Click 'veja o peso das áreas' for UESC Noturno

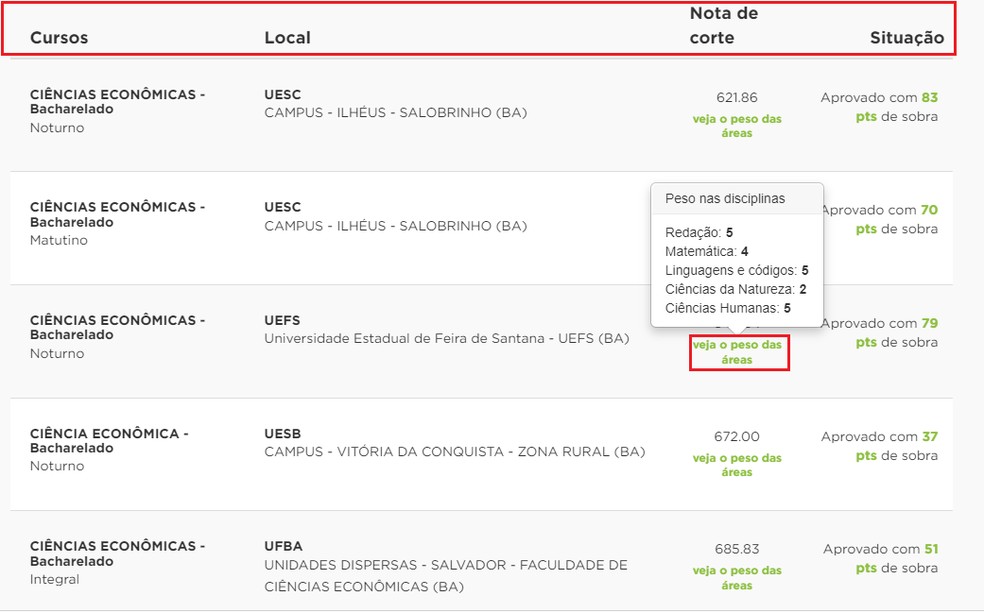click(x=739, y=125)
